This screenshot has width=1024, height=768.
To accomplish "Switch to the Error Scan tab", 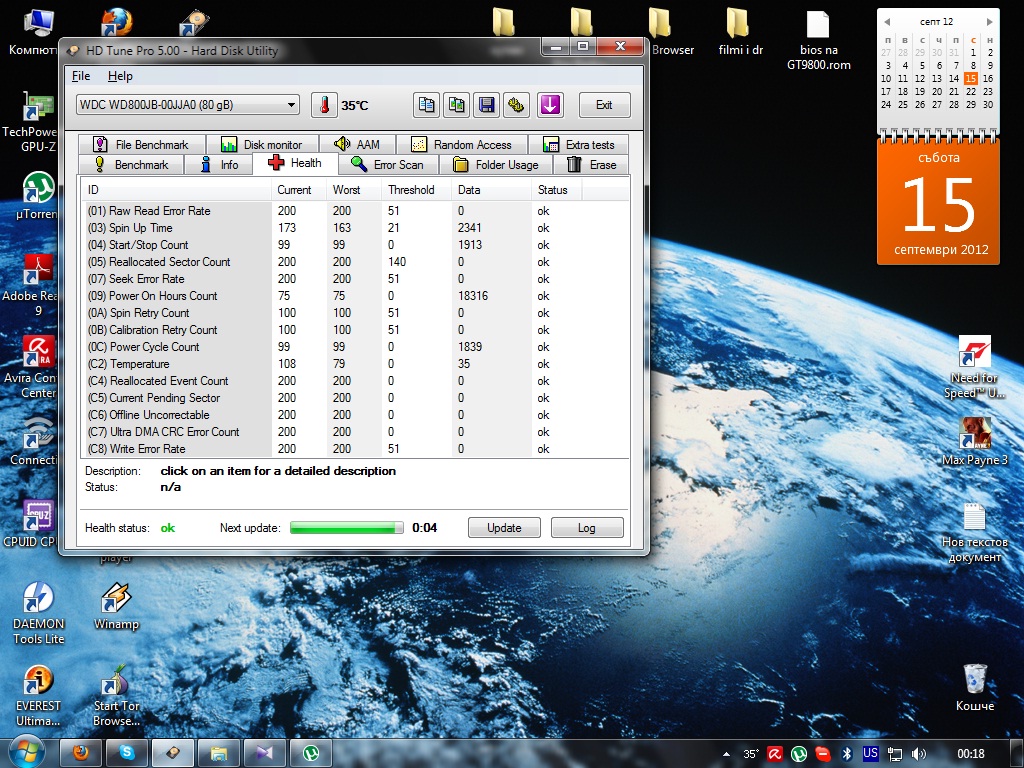I will click(x=387, y=165).
